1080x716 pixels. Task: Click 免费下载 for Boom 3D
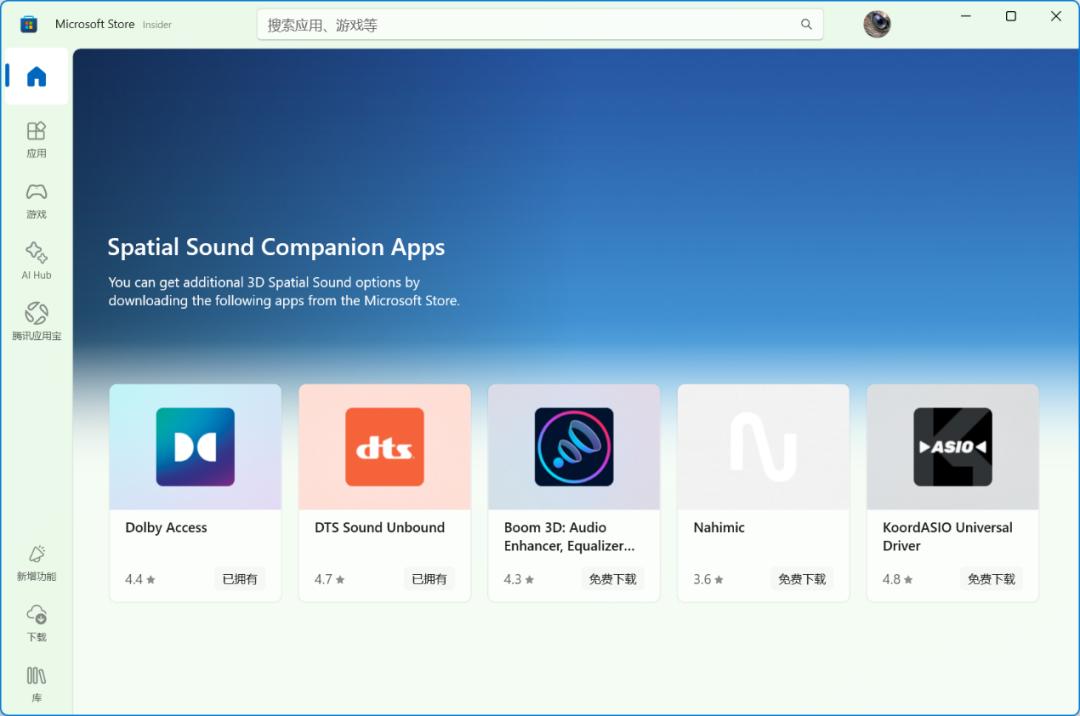click(x=612, y=579)
